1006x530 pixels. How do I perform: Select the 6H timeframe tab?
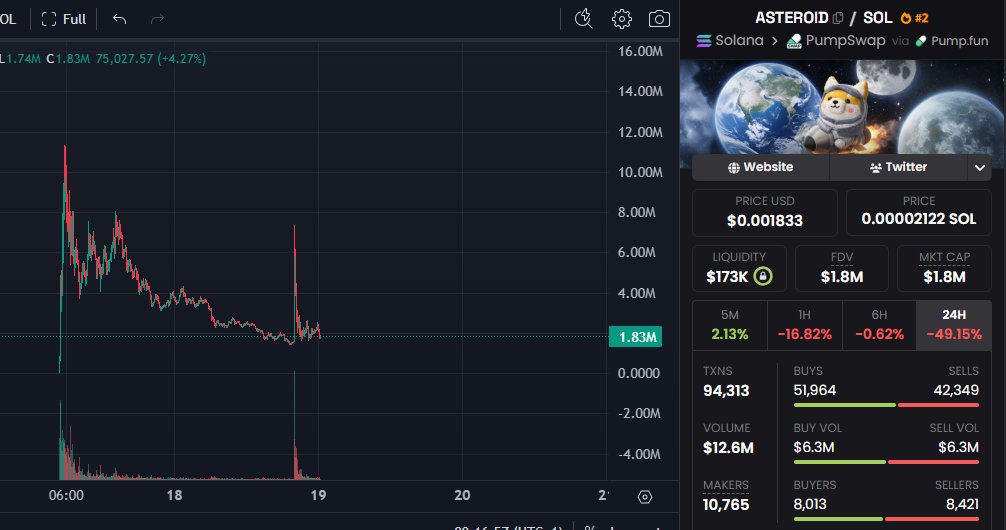click(x=879, y=325)
